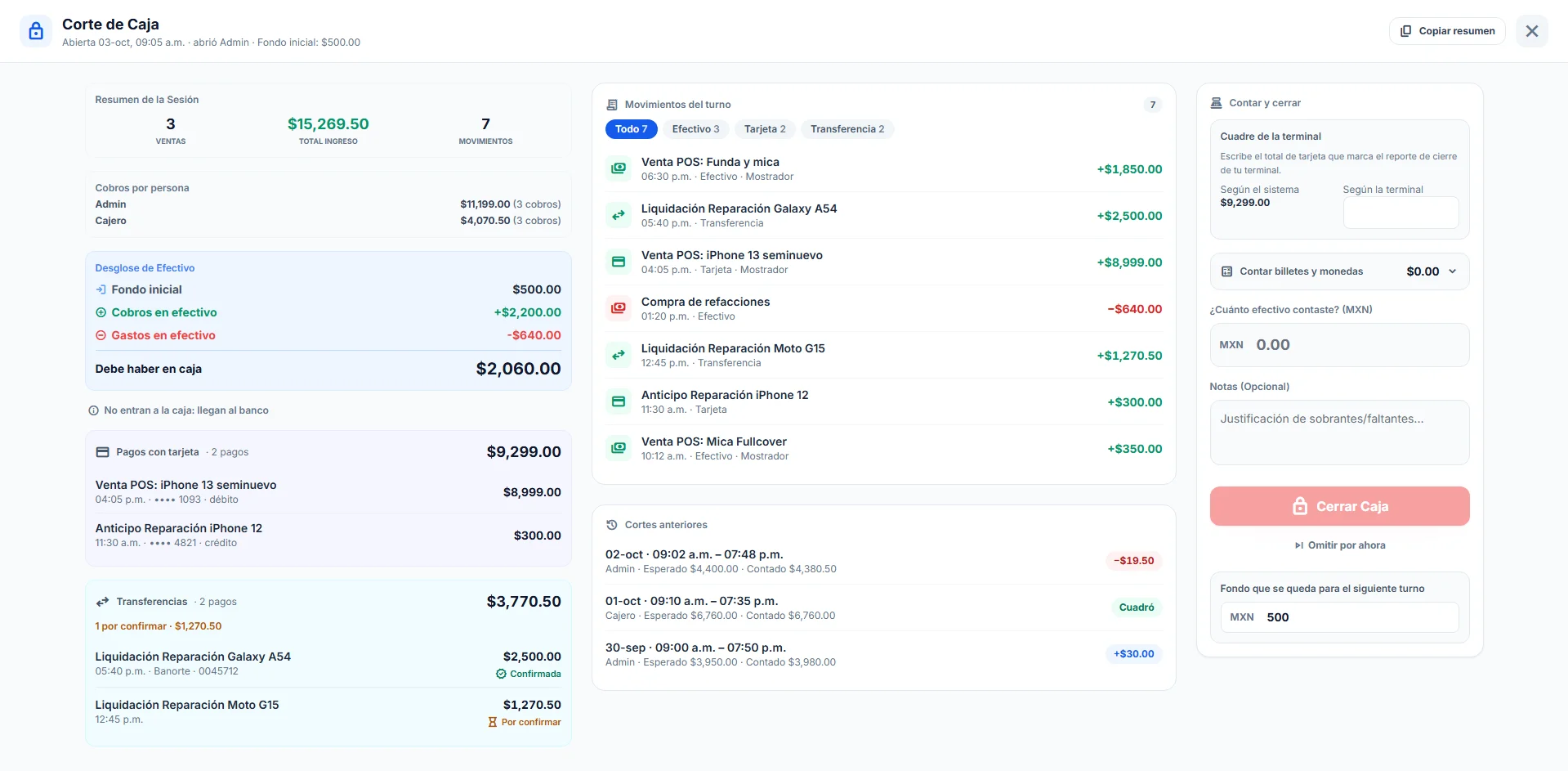Click the card icon in Pagos con tarjeta header
This screenshot has height=771, width=1568.
(102, 452)
